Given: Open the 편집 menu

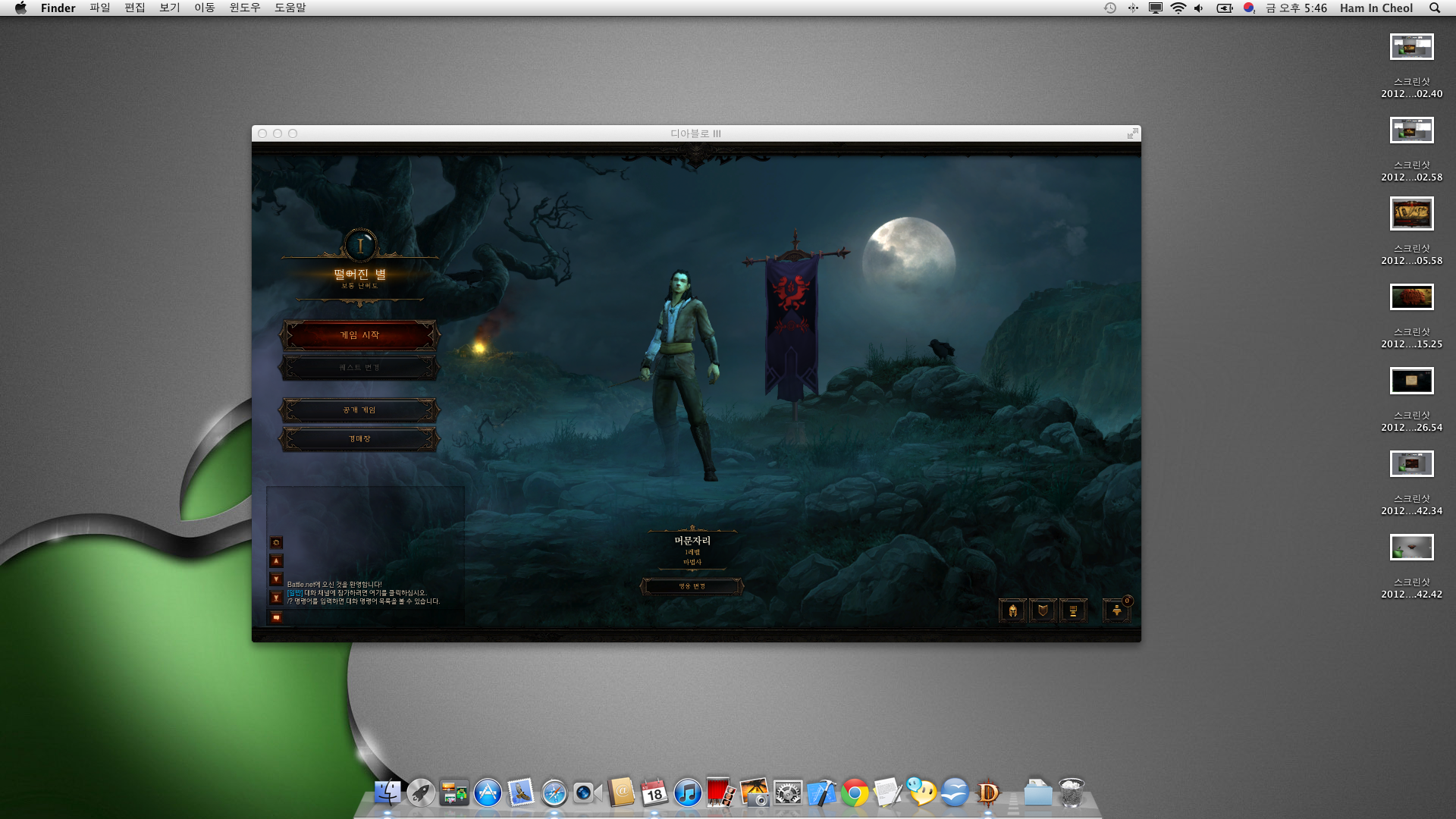Looking at the screenshot, I should pos(134,8).
